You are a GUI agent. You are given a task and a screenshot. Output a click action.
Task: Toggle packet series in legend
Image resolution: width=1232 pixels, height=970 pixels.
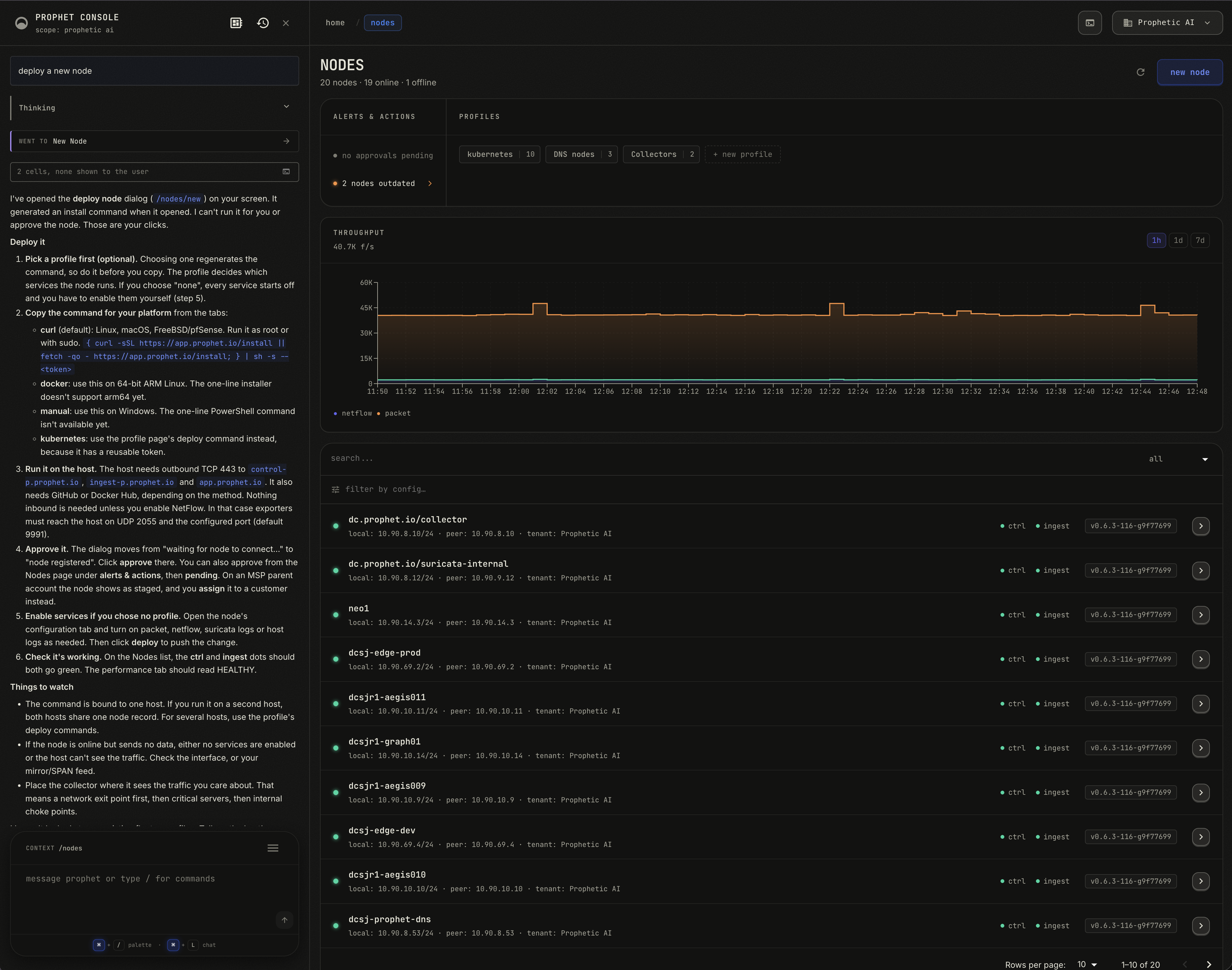click(x=394, y=413)
